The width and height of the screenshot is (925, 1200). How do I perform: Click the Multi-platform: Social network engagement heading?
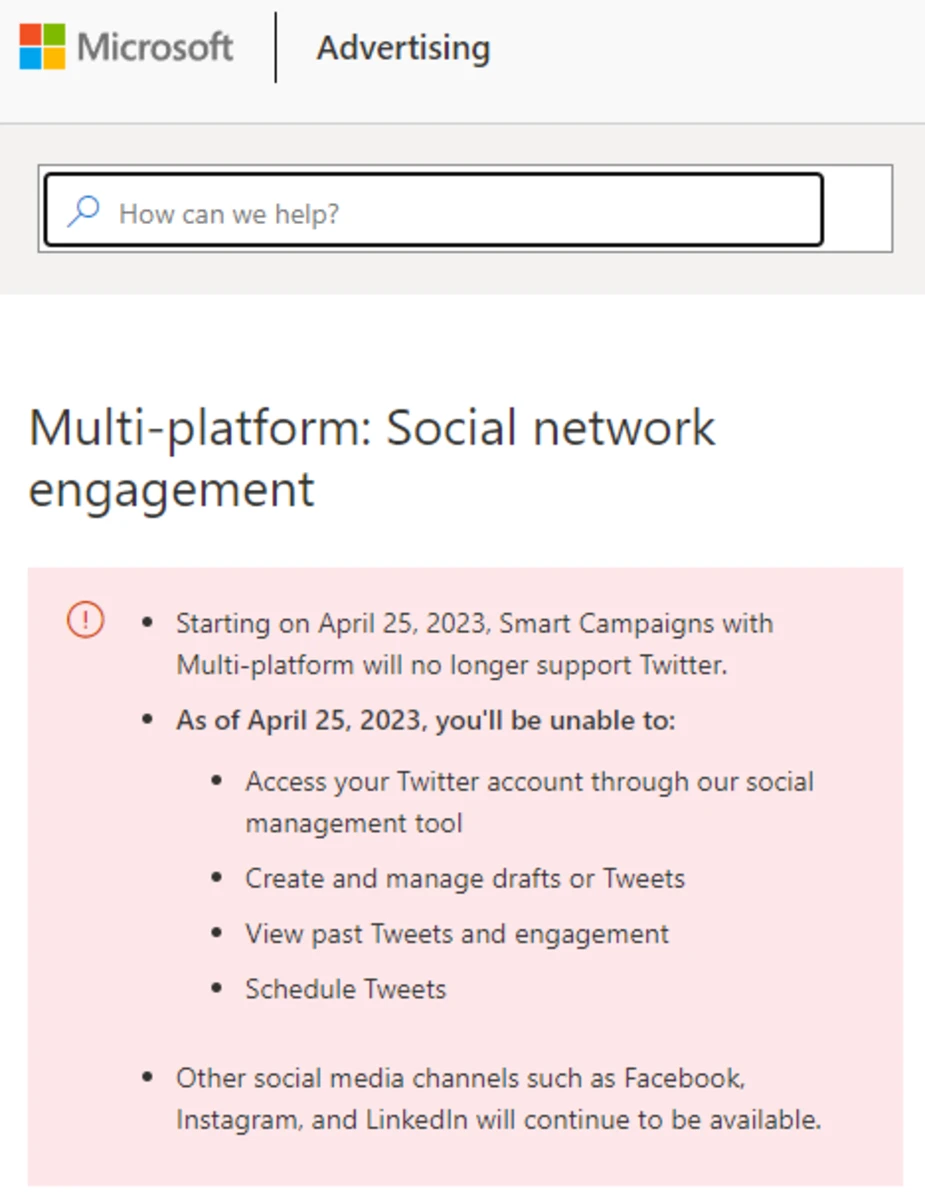pyautogui.click(x=372, y=458)
